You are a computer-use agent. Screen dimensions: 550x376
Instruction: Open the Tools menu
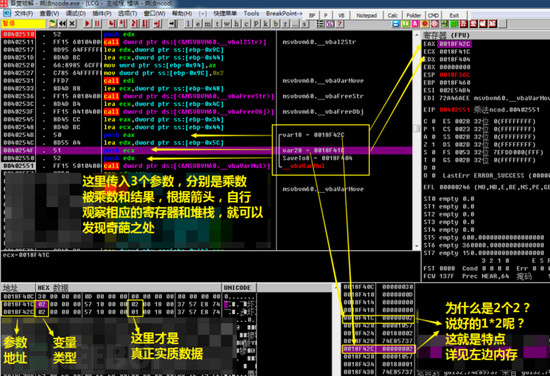point(251,14)
